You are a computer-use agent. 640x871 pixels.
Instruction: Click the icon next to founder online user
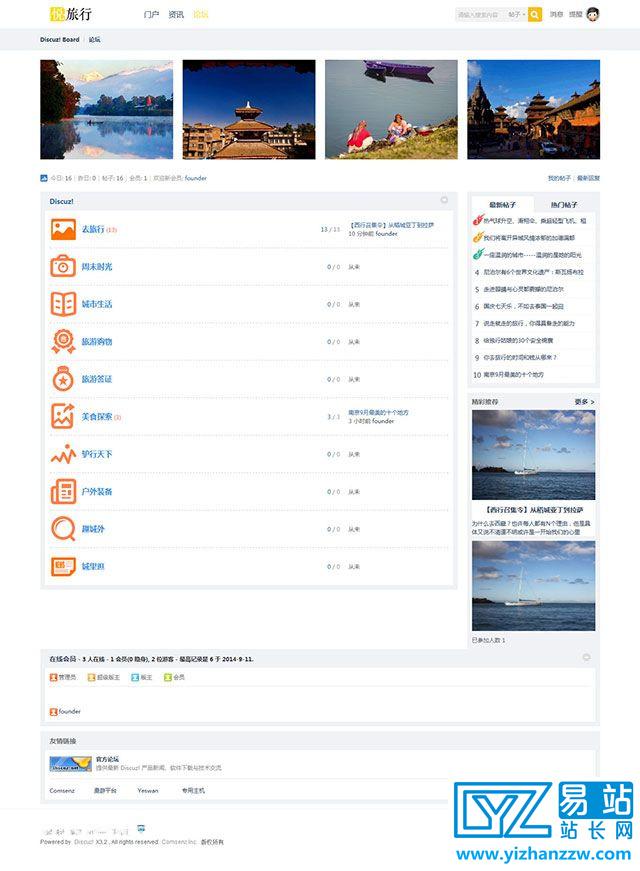tap(53, 712)
